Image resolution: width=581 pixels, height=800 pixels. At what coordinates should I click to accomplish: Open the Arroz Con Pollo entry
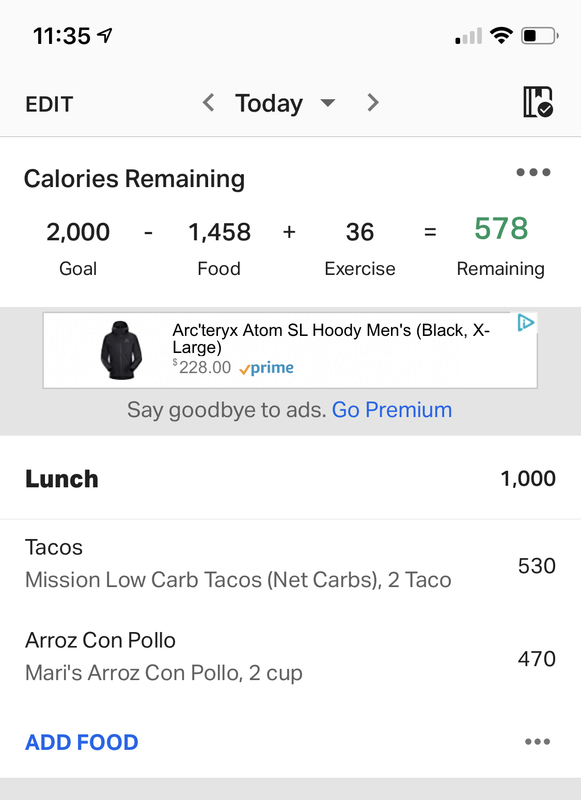290,657
